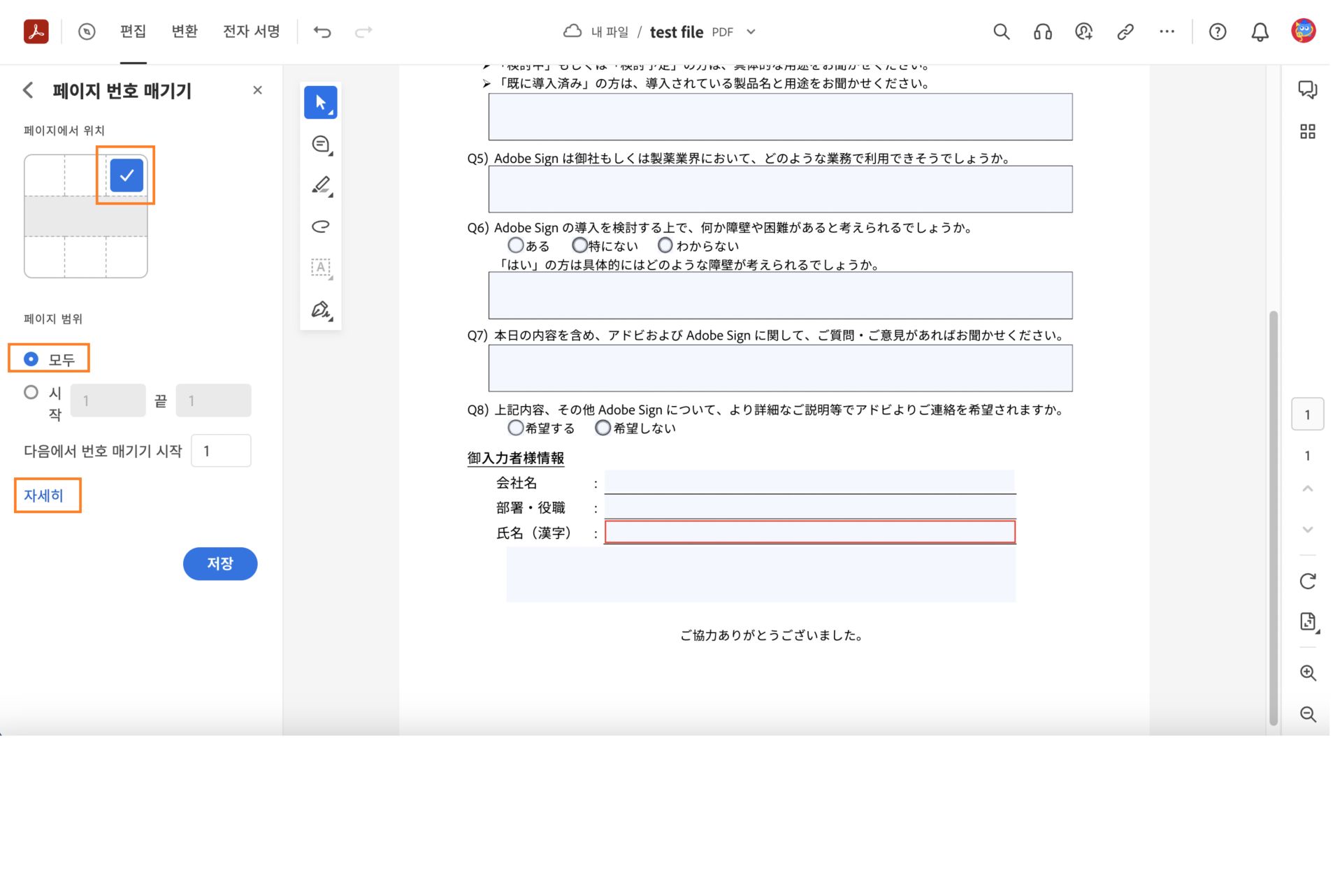
Task: Click the 部署・役職 input field
Action: (x=809, y=507)
